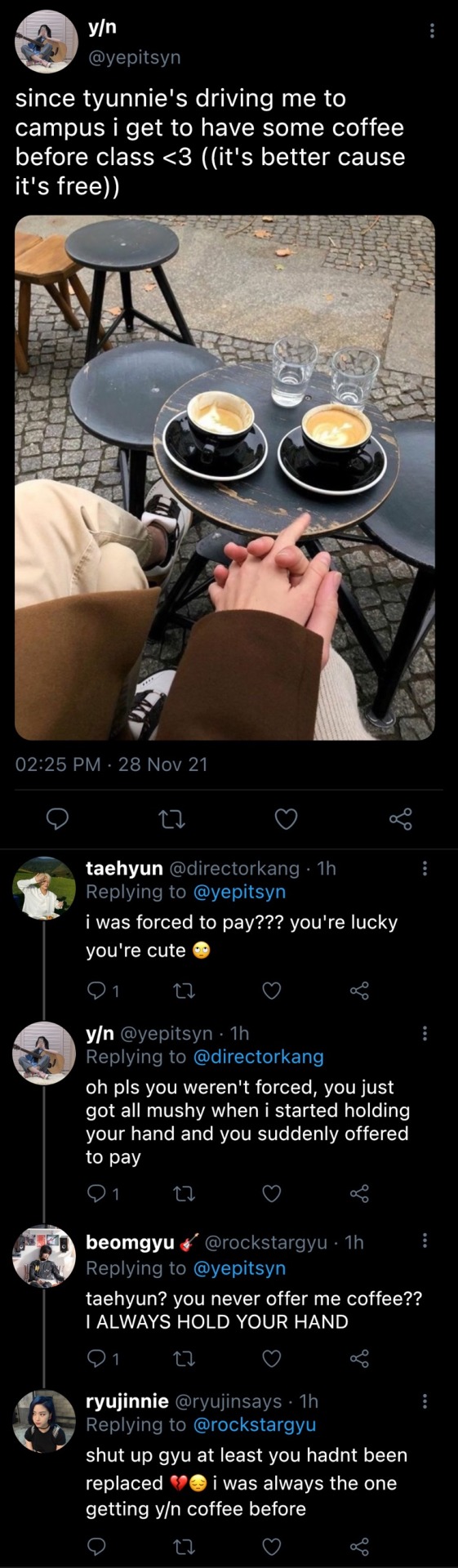This screenshot has height=1568, width=458.
Task: Retweet beomgyu's reply
Action: [185, 1359]
